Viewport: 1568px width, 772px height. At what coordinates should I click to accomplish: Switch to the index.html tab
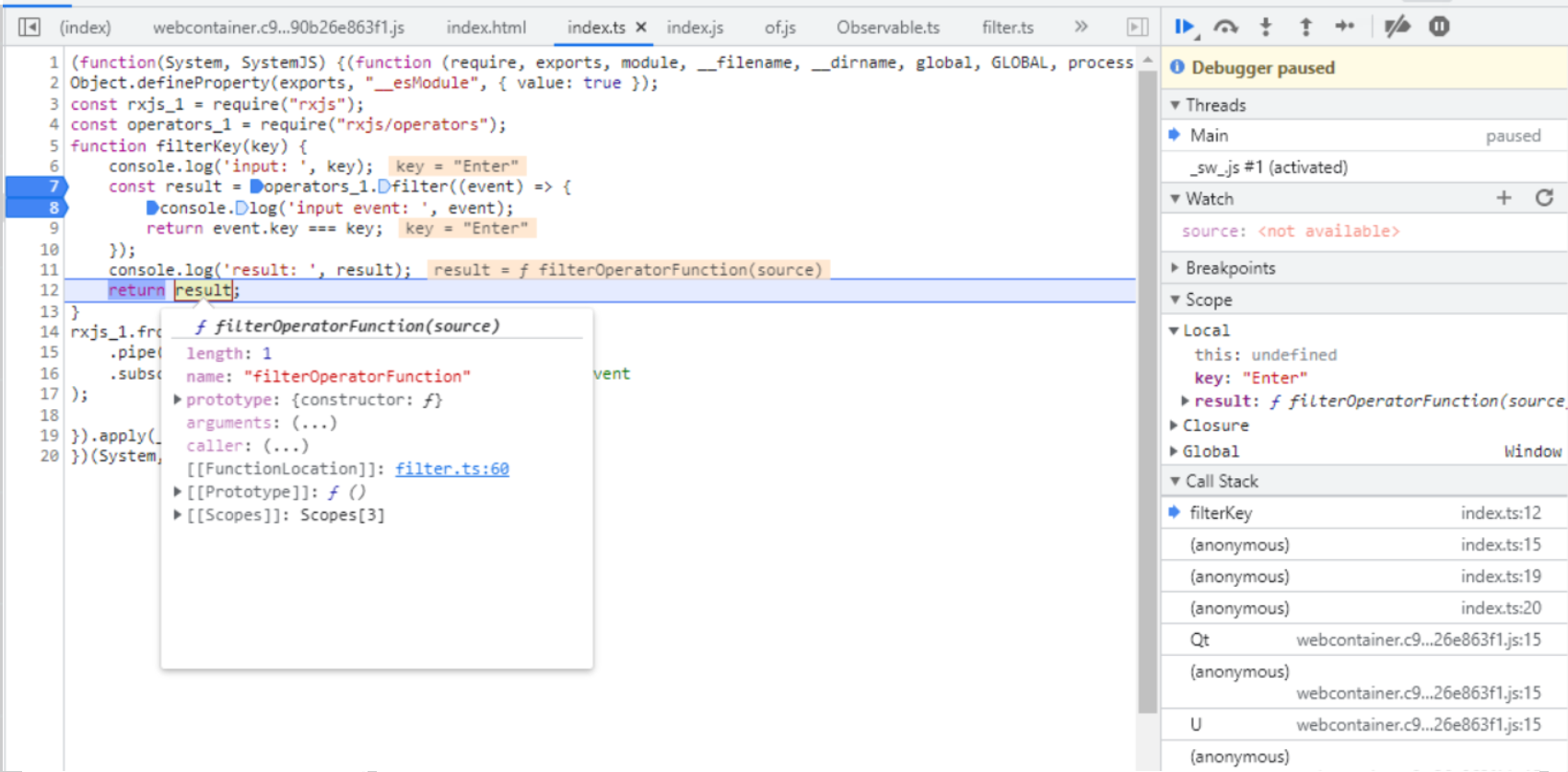click(486, 28)
